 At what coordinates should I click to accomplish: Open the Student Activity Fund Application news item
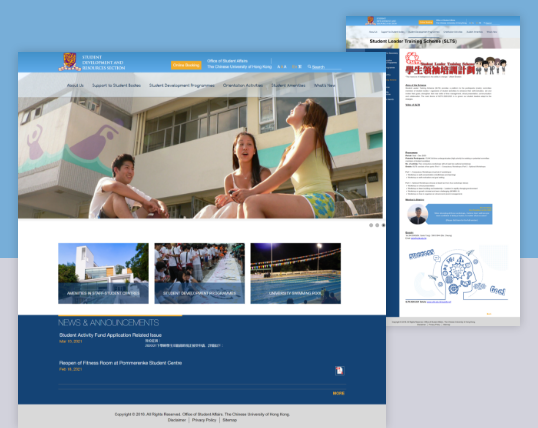pyautogui.click(x=110, y=335)
